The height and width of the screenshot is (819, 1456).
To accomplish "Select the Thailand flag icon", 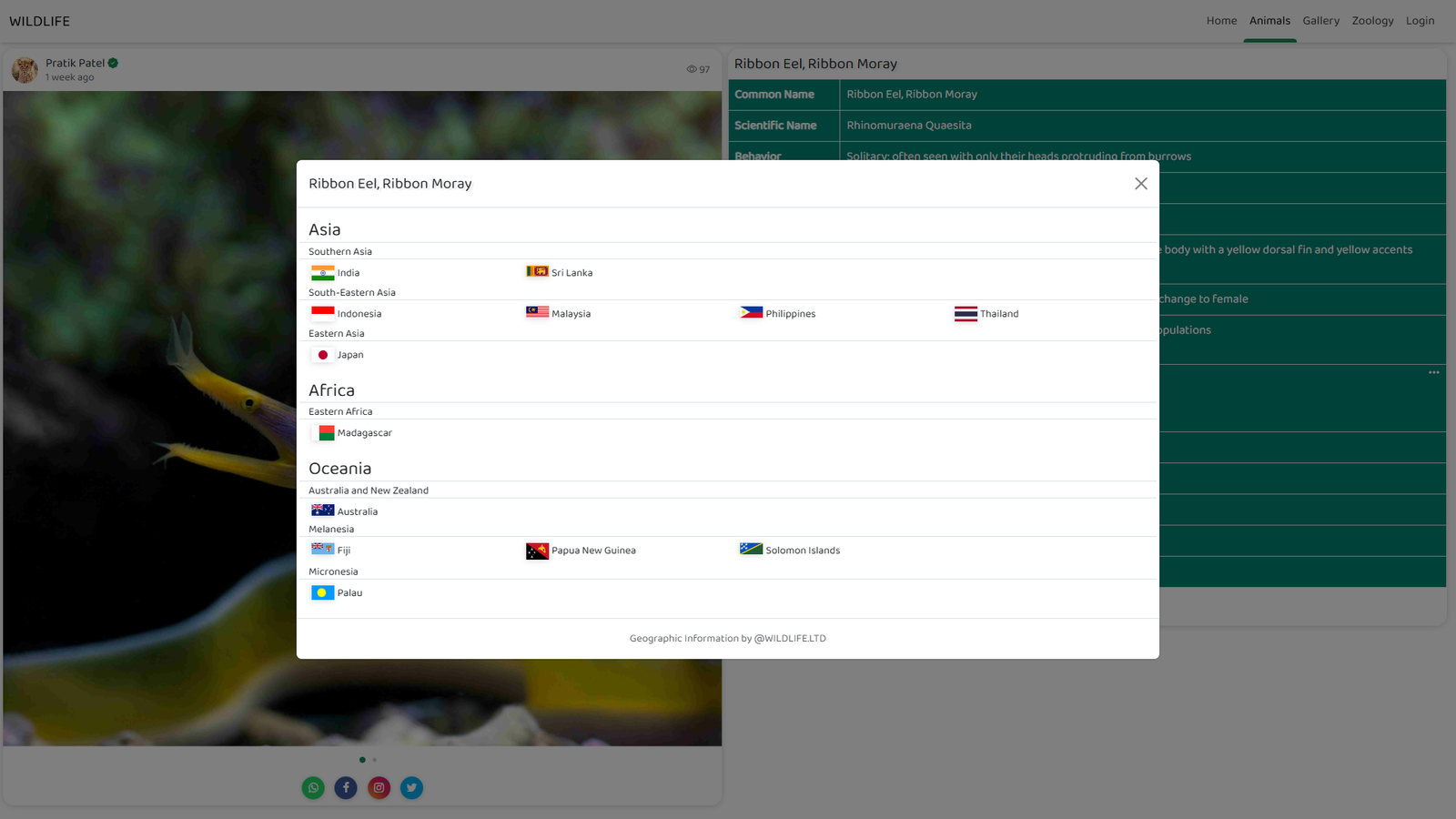I will (966, 314).
